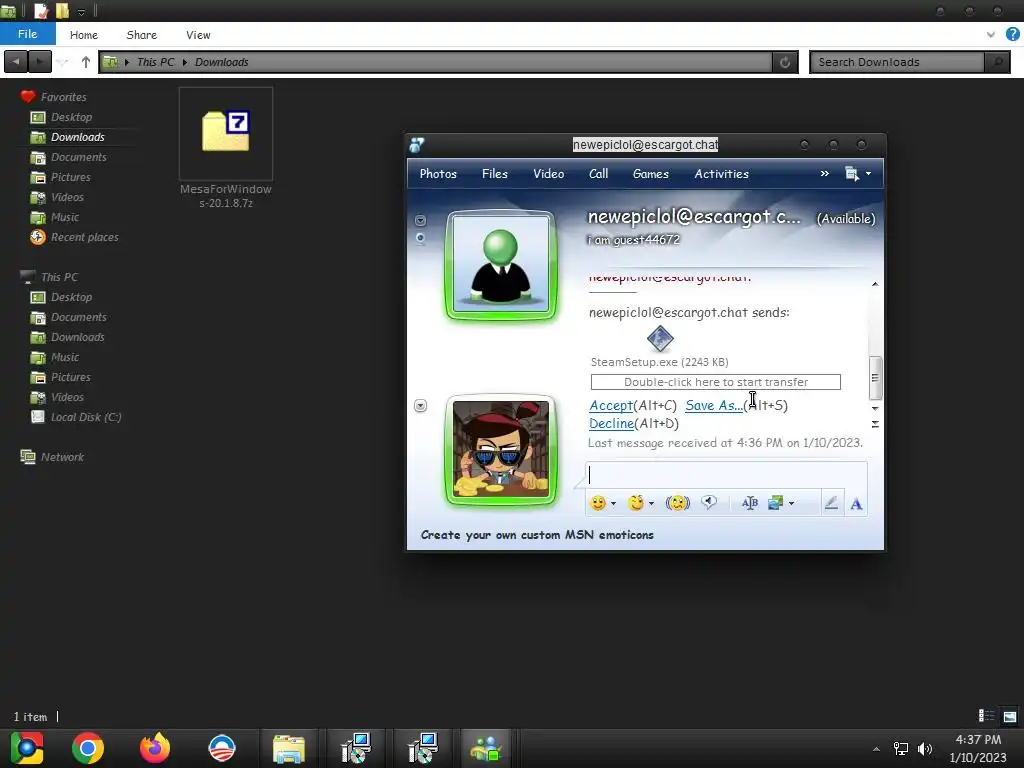Open the Share ribbon tab
The image size is (1024, 768).
141,35
